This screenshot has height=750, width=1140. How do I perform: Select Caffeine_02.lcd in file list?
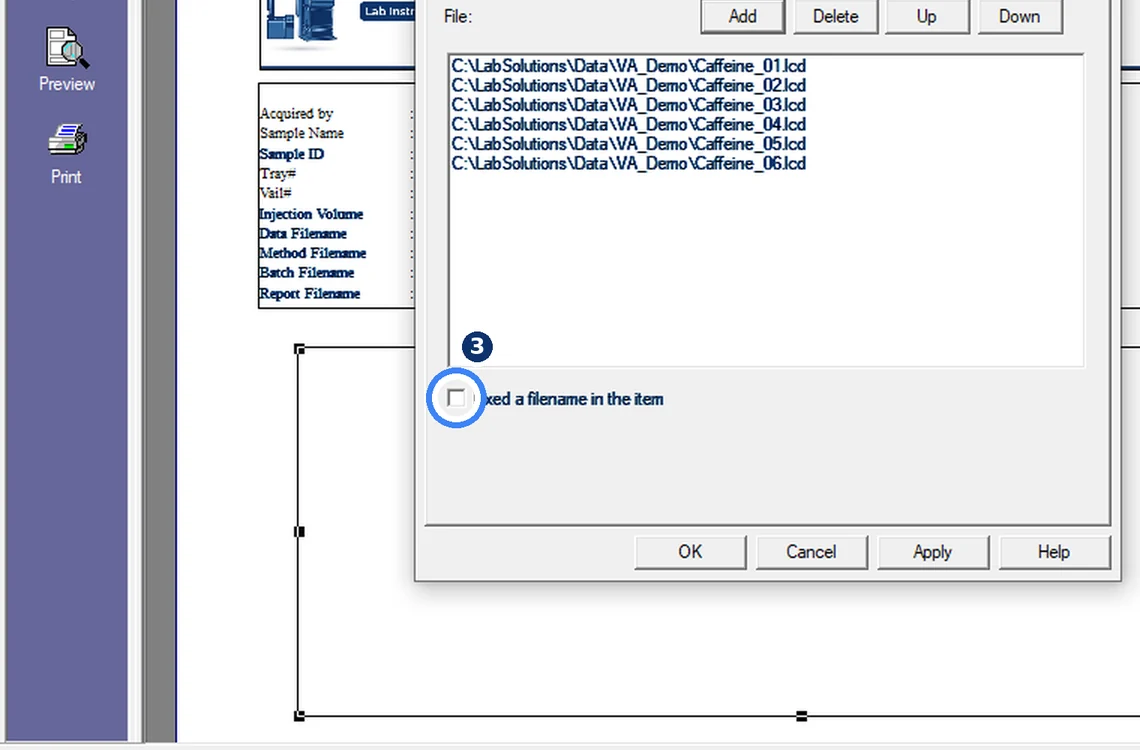[x=628, y=86]
